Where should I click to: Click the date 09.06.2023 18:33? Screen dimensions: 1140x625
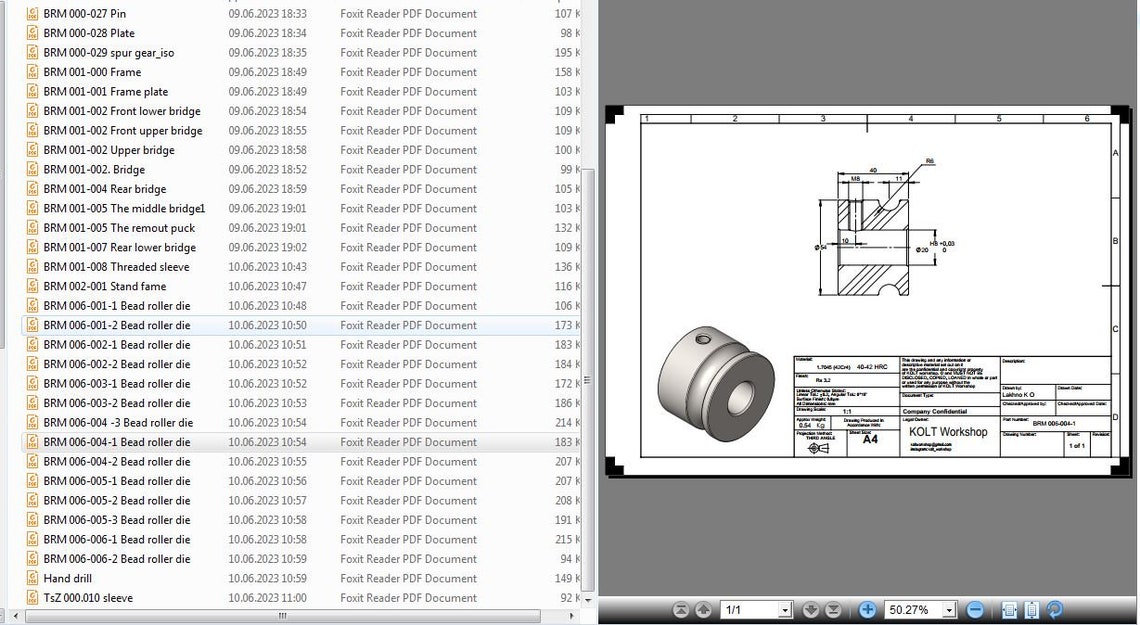[x=268, y=13]
